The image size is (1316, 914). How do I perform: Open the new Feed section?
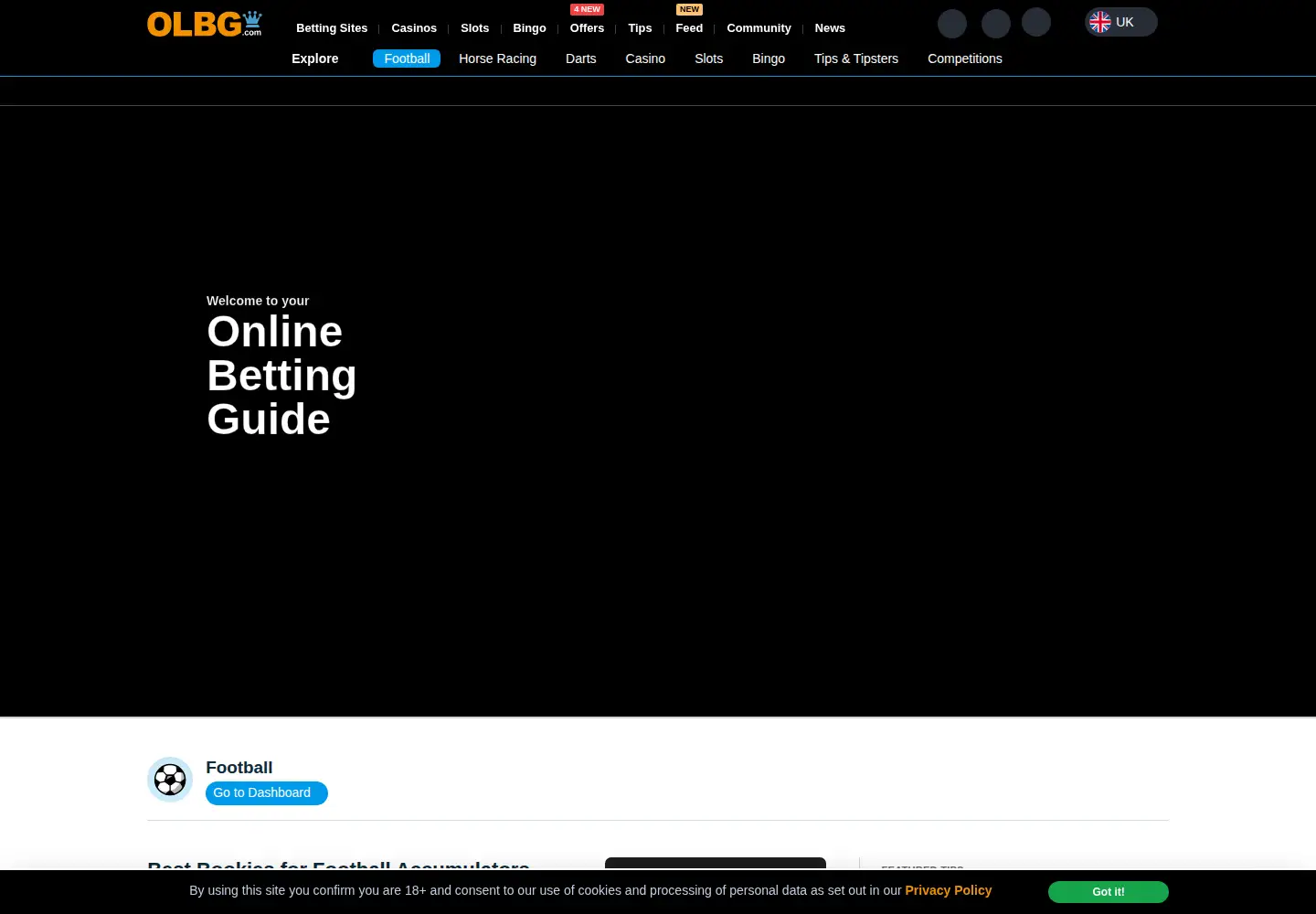coord(689,28)
